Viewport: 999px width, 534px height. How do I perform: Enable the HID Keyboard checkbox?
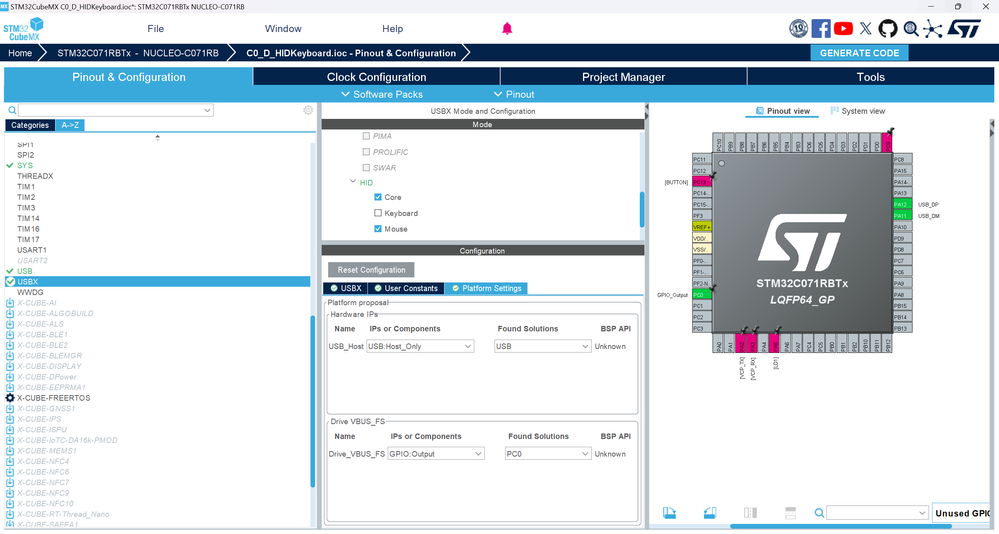(x=378, y=213)
